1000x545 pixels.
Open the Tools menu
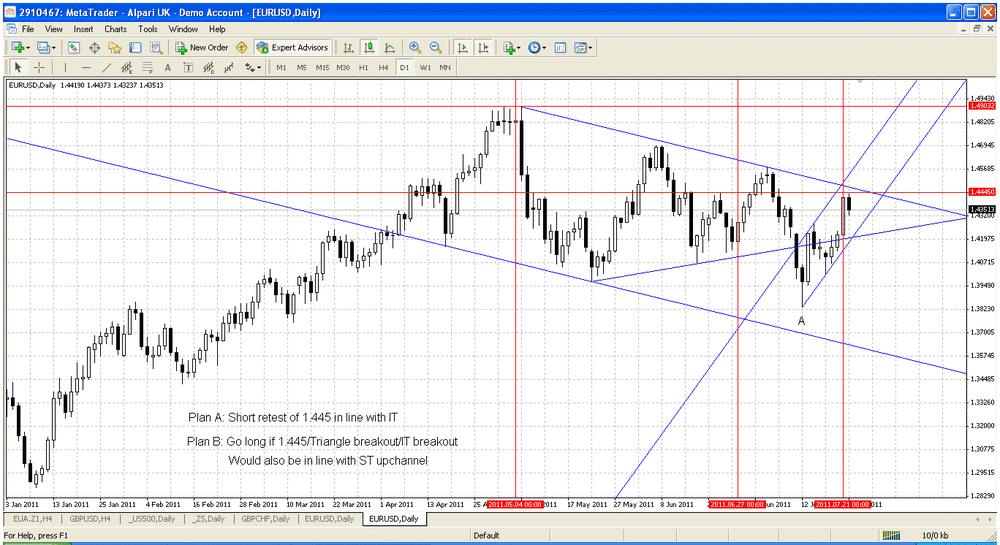coord(148,29)
